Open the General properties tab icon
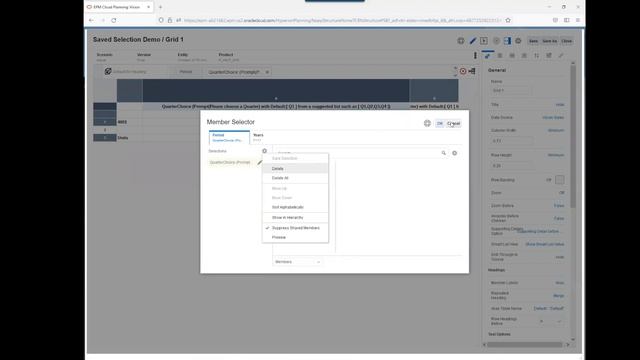 click(487, 56)
